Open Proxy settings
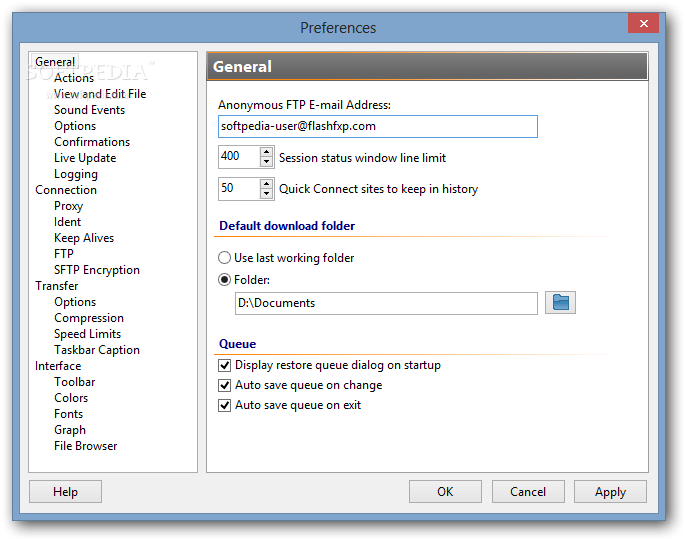Image resolution: width=686 pixels, height=541 pixels. pyautogui.click(x=69, y=206)
